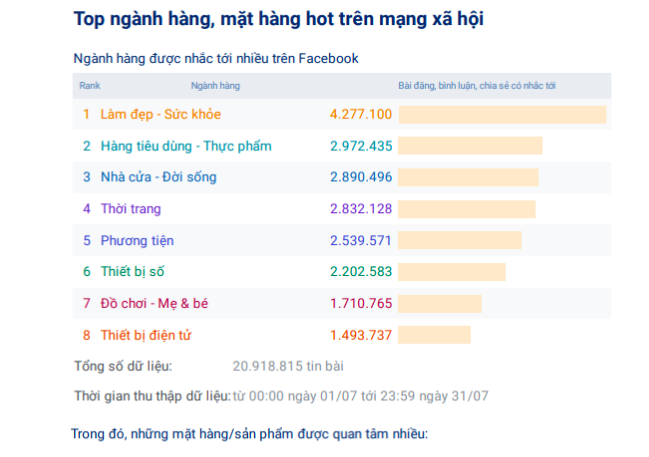Select the "Thiết bị số" category
The width and height of the screenshot is (649, 457).
tap(133, 271)
